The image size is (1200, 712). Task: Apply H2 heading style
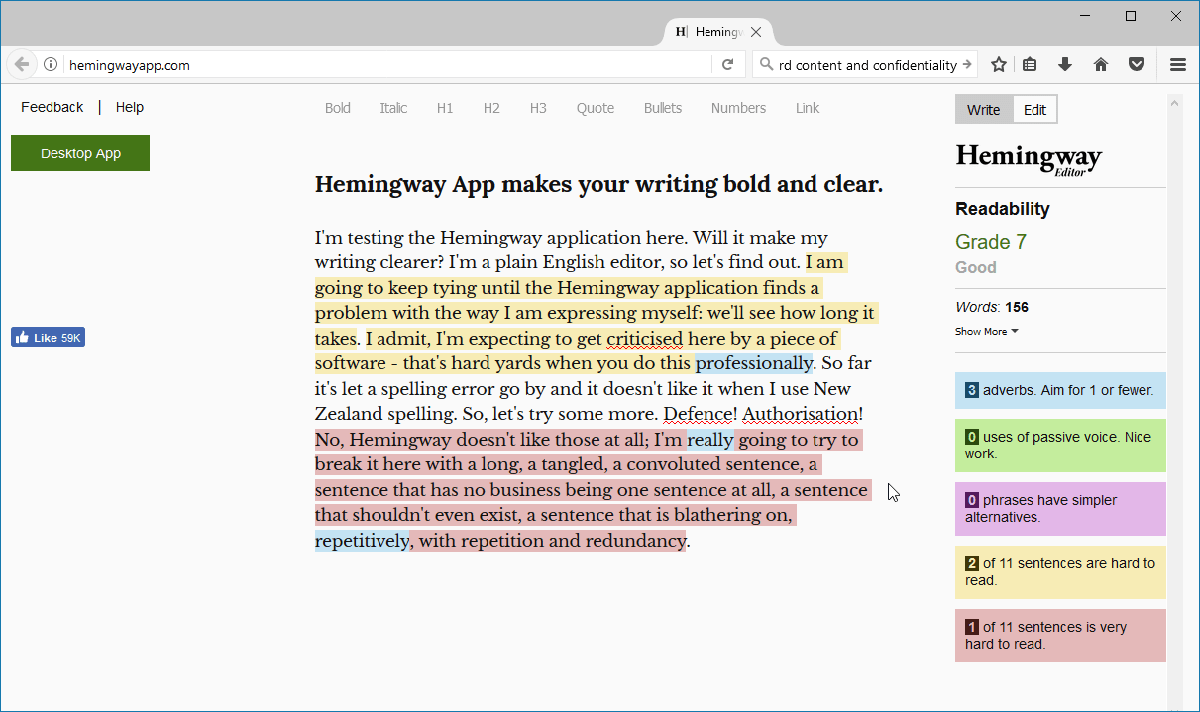[491, 108]
